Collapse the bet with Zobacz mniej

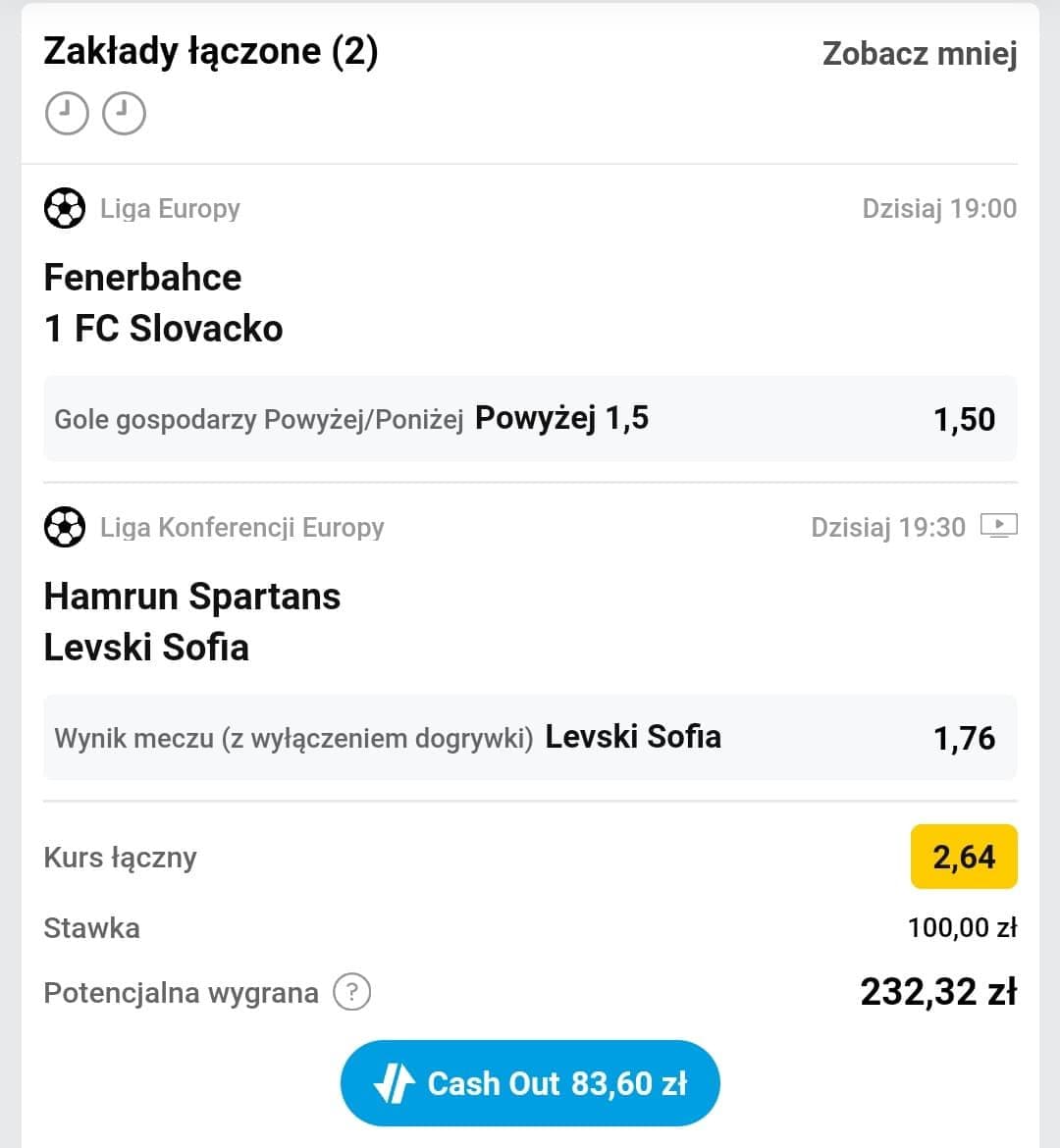point(920,53)
